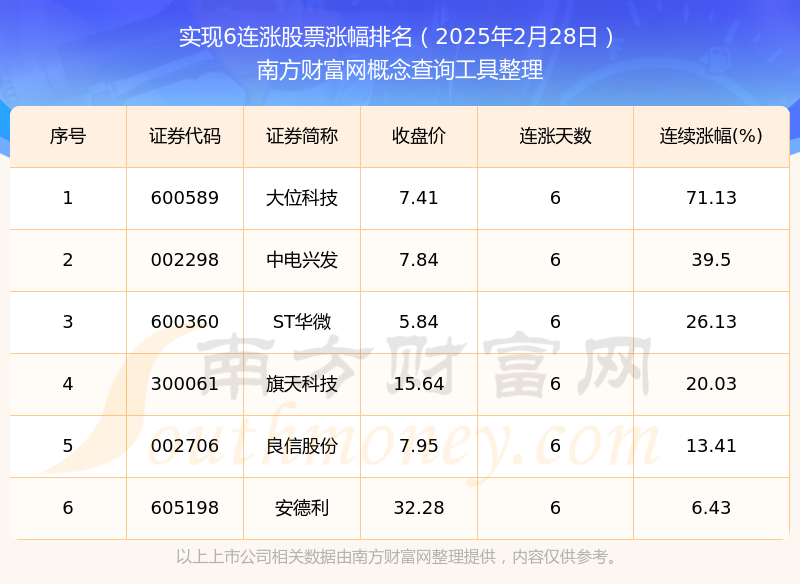Click stock name 良信股份
This screenshot has height=584, width=800.
302,446
